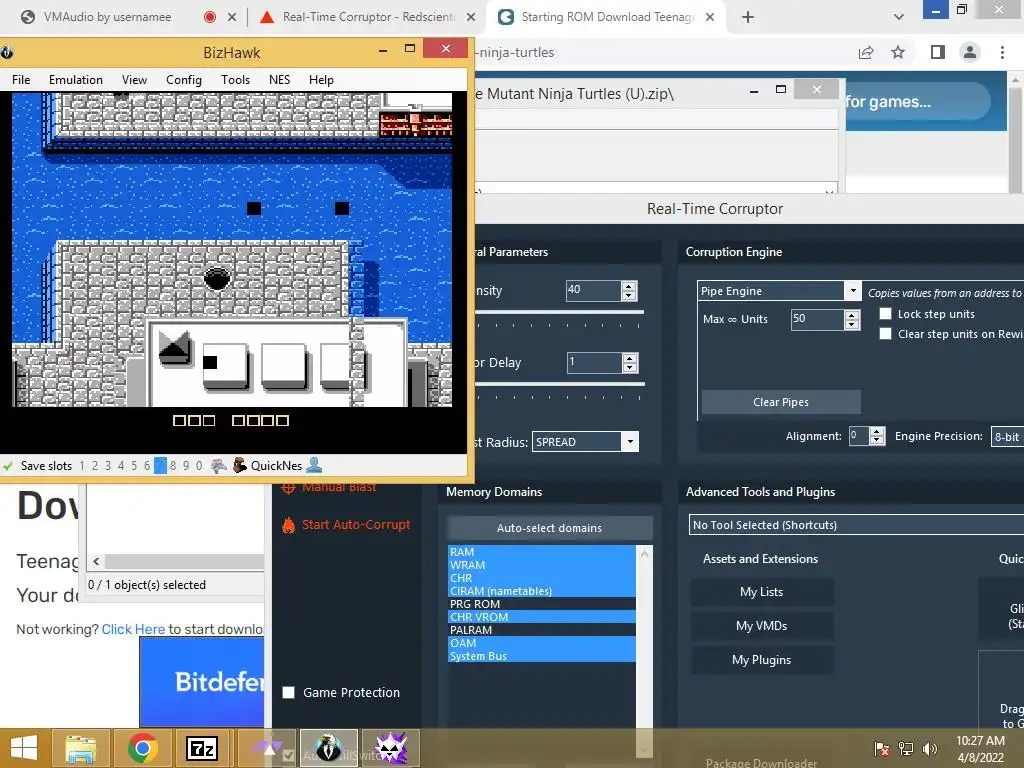Open the purple spiky RTC taskbar icon
1024x768 pixels.
point(391,748)
